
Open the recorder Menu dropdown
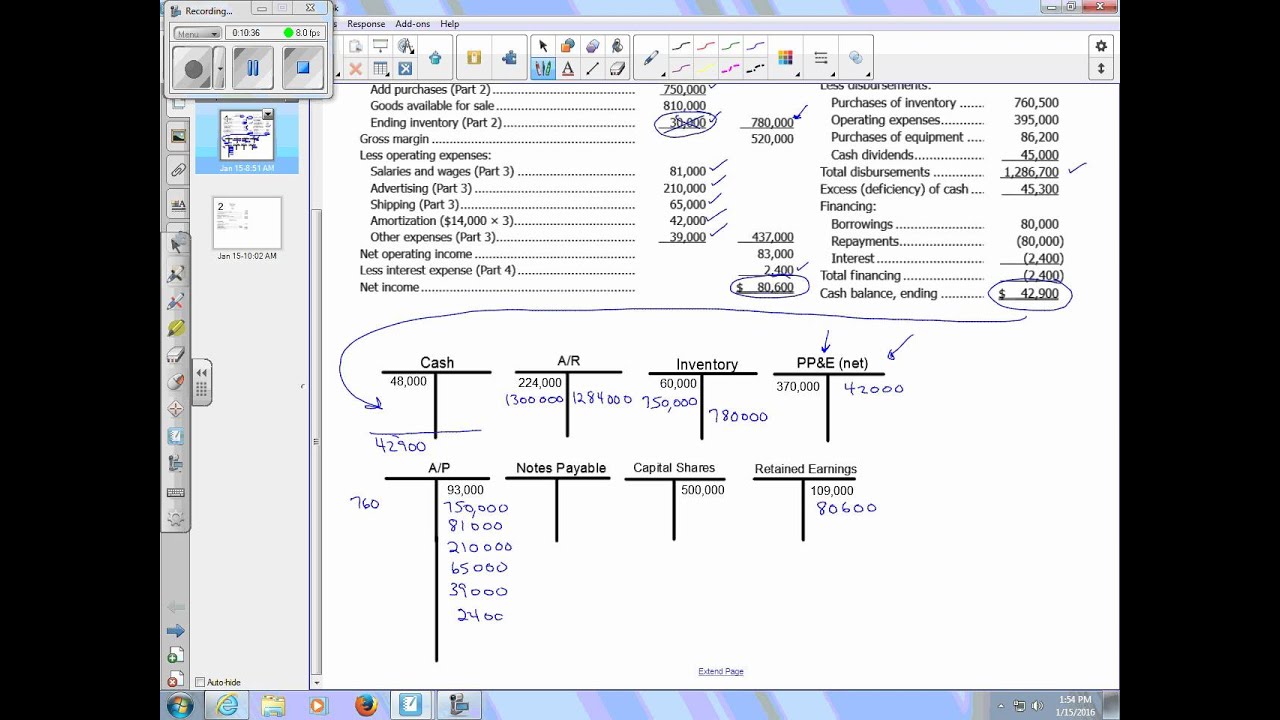click(x=197, y=33)
